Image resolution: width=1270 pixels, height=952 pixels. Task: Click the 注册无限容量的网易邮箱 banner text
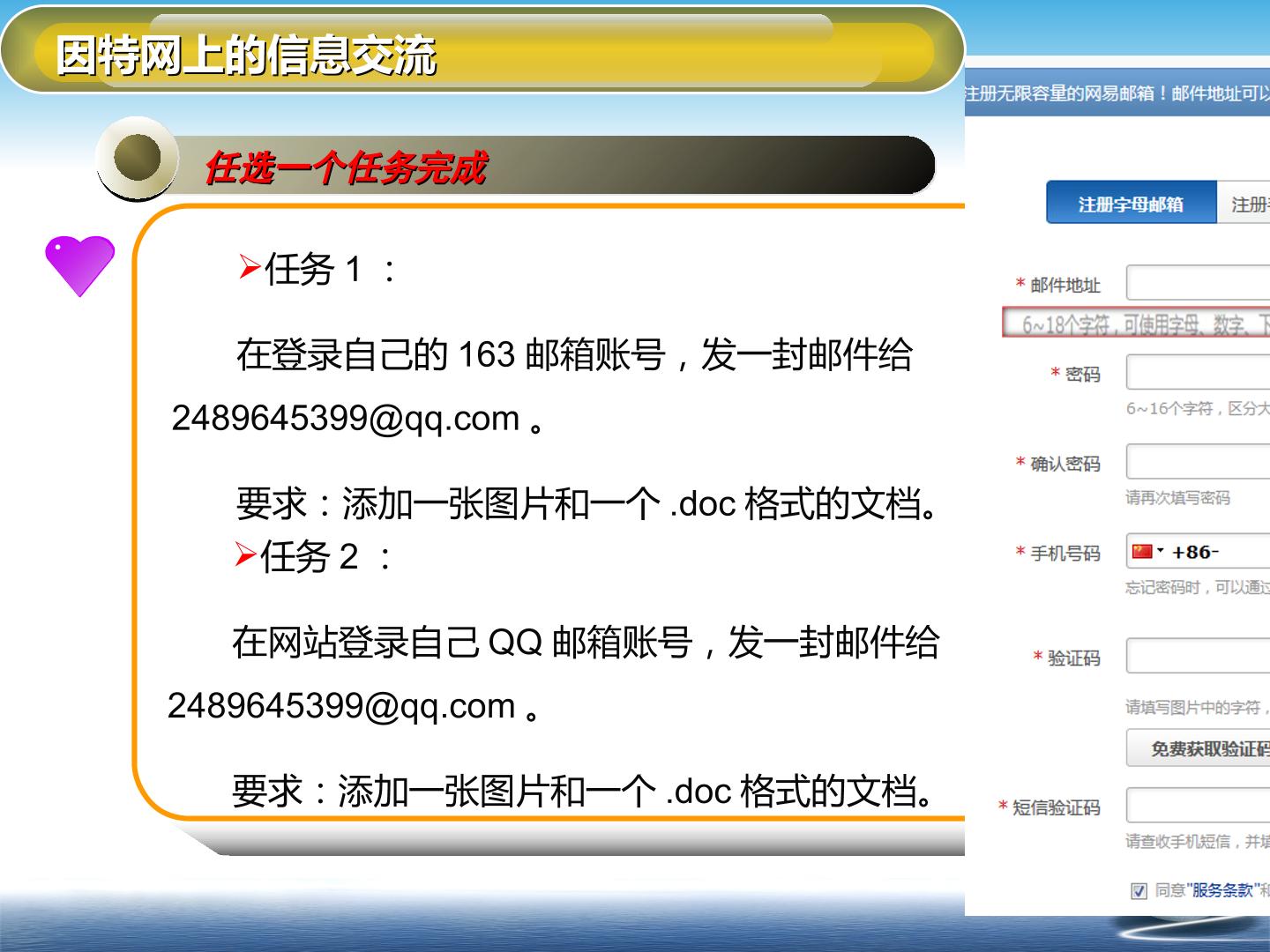click(1117, 93)
